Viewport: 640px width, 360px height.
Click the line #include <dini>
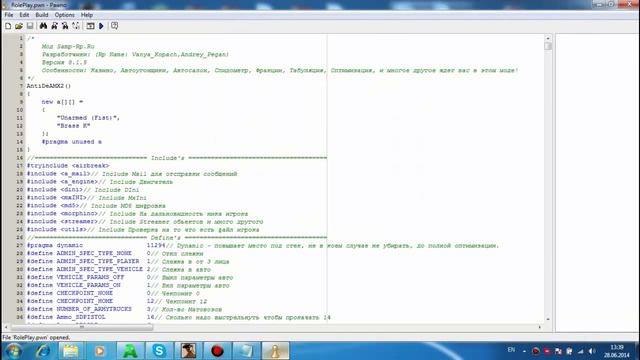pos(83,190)
